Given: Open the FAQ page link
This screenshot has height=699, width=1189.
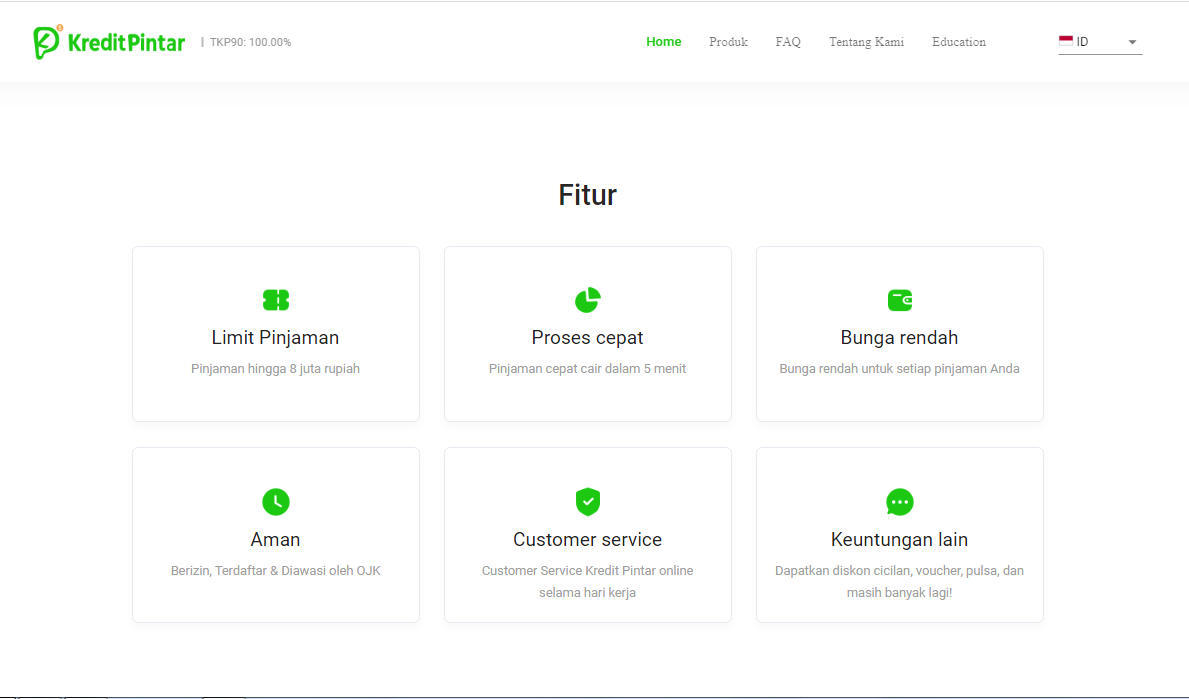Looking at the screenshot, I should [788, 42].
